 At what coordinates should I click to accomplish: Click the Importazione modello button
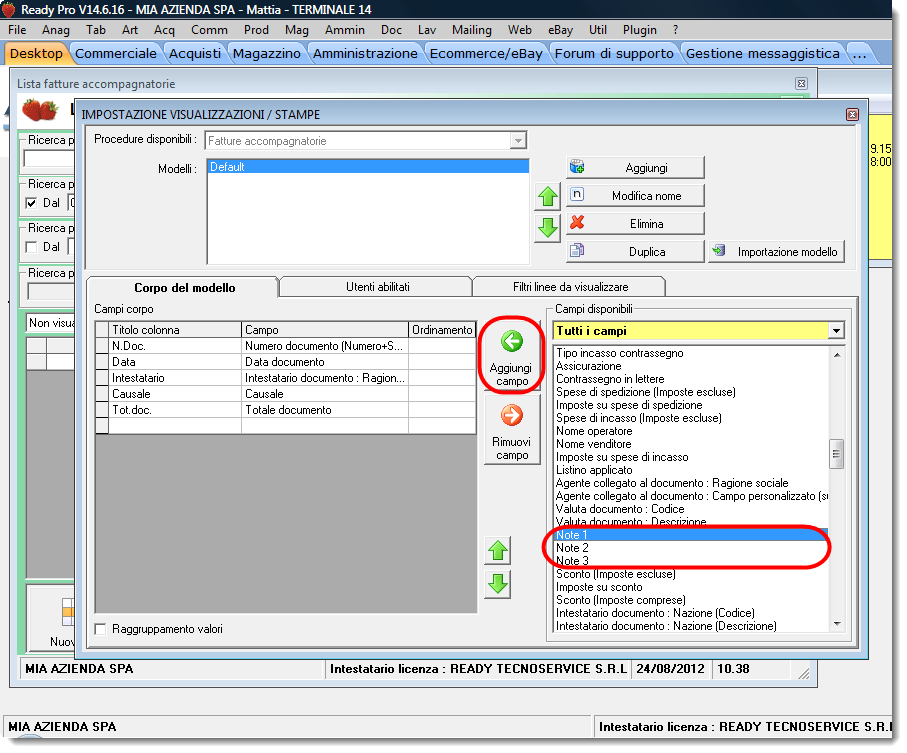click(776, 252)
